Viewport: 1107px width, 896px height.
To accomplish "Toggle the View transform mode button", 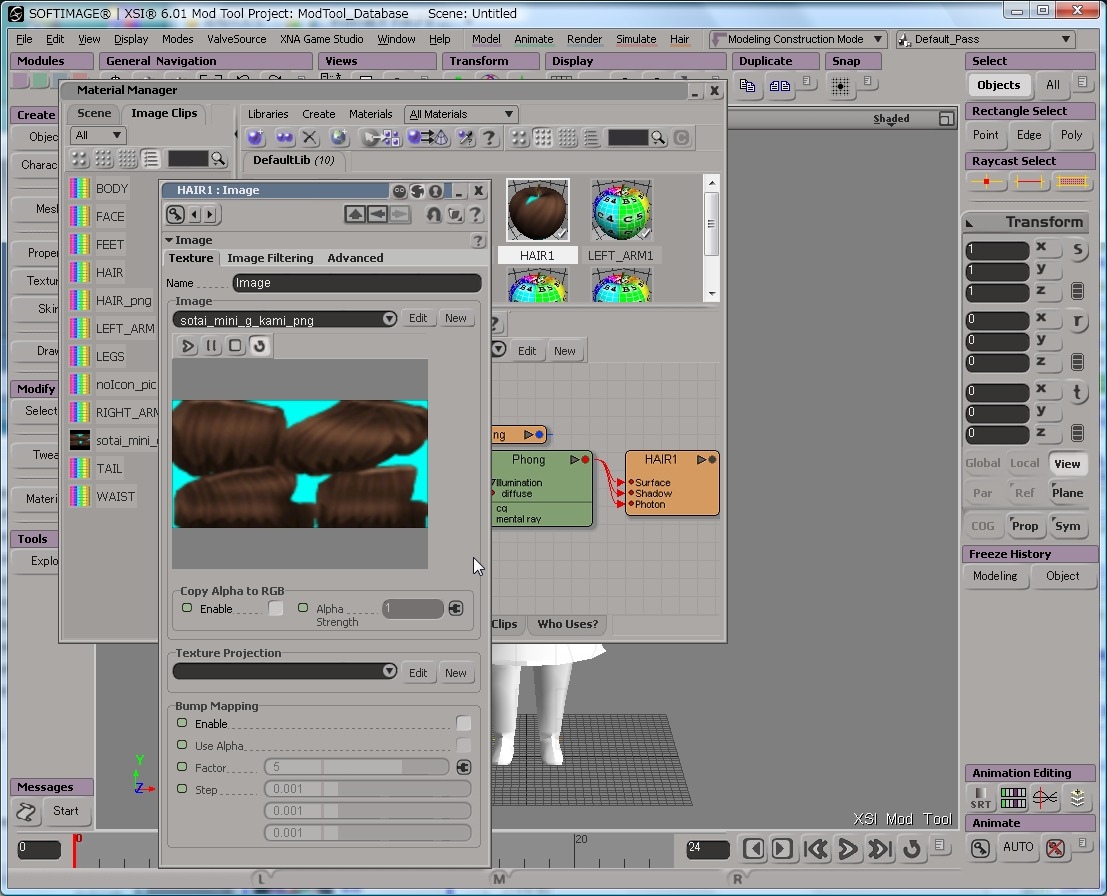I will point(1067,463).
